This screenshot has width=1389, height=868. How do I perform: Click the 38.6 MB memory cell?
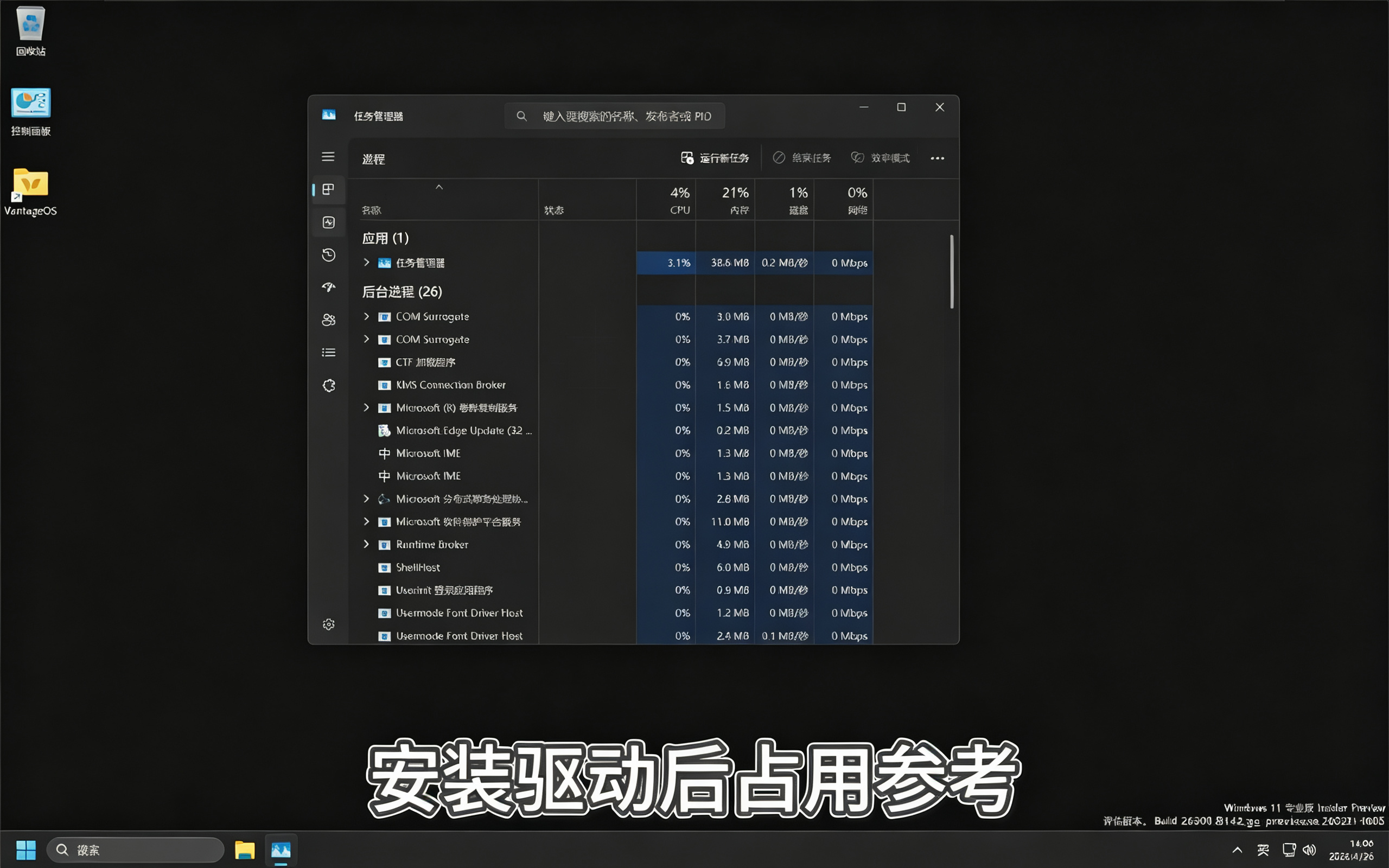point(725,263)
